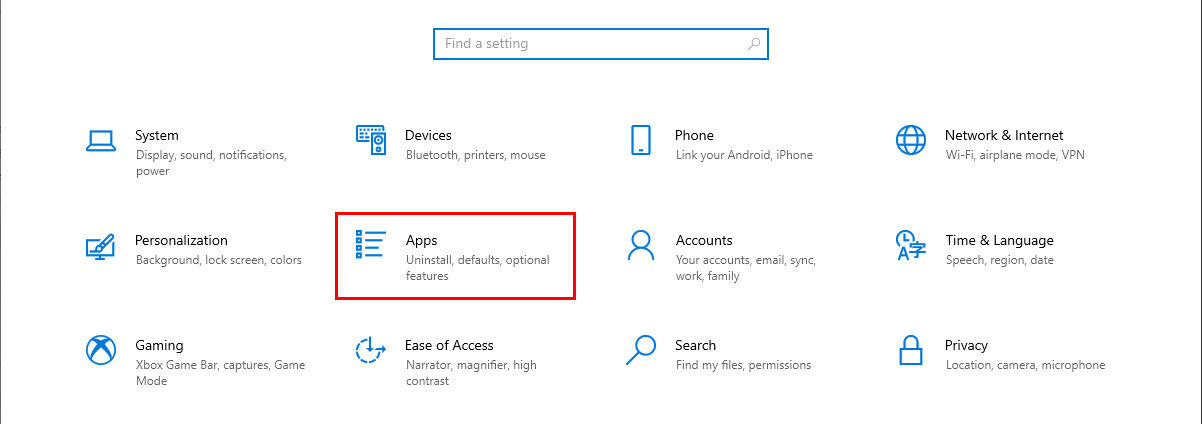Open the System laptop icon
The image size is (1202, 424).
pos(101,140)
